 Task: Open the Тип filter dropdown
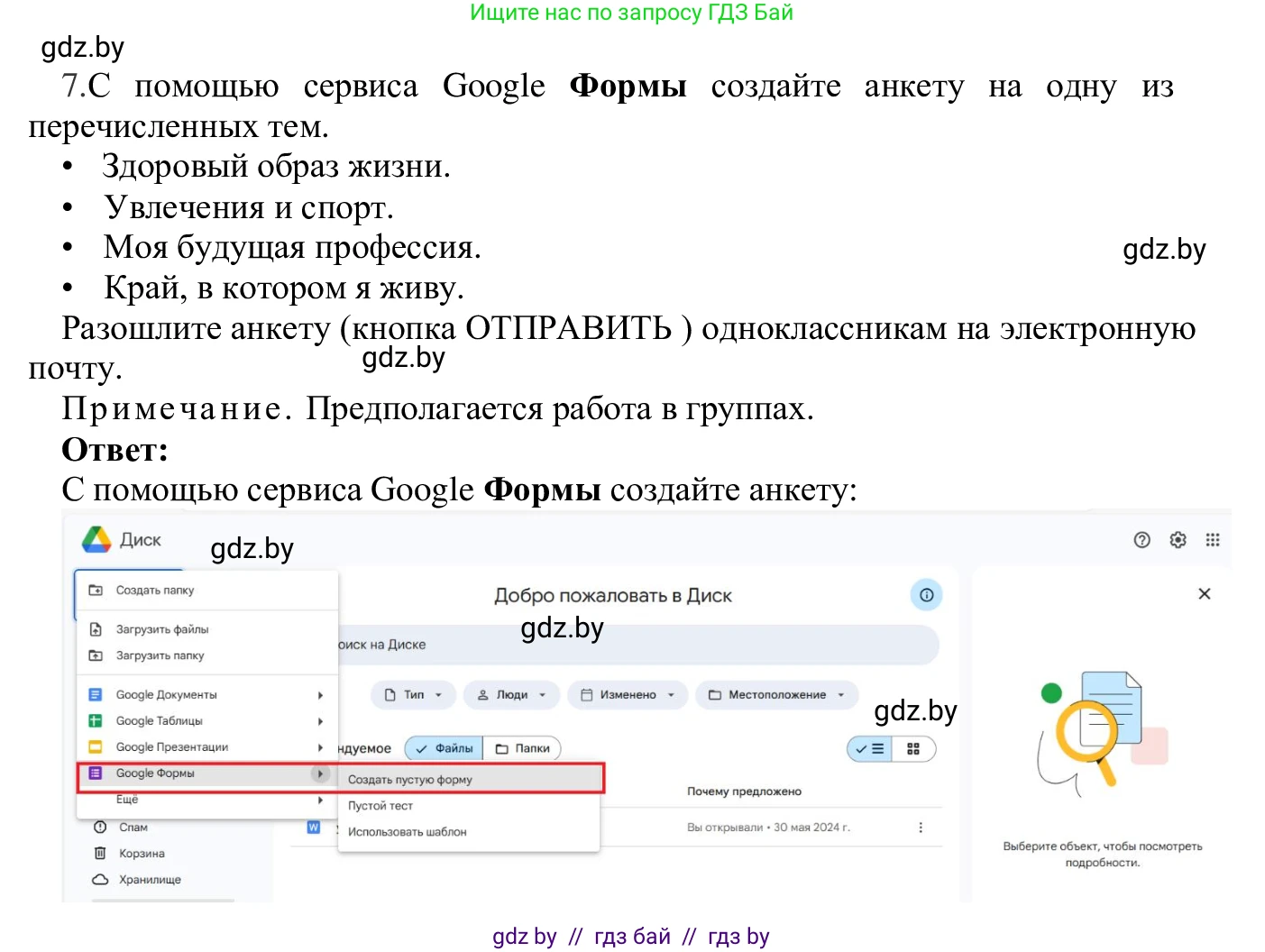click(x=412, y=694)
